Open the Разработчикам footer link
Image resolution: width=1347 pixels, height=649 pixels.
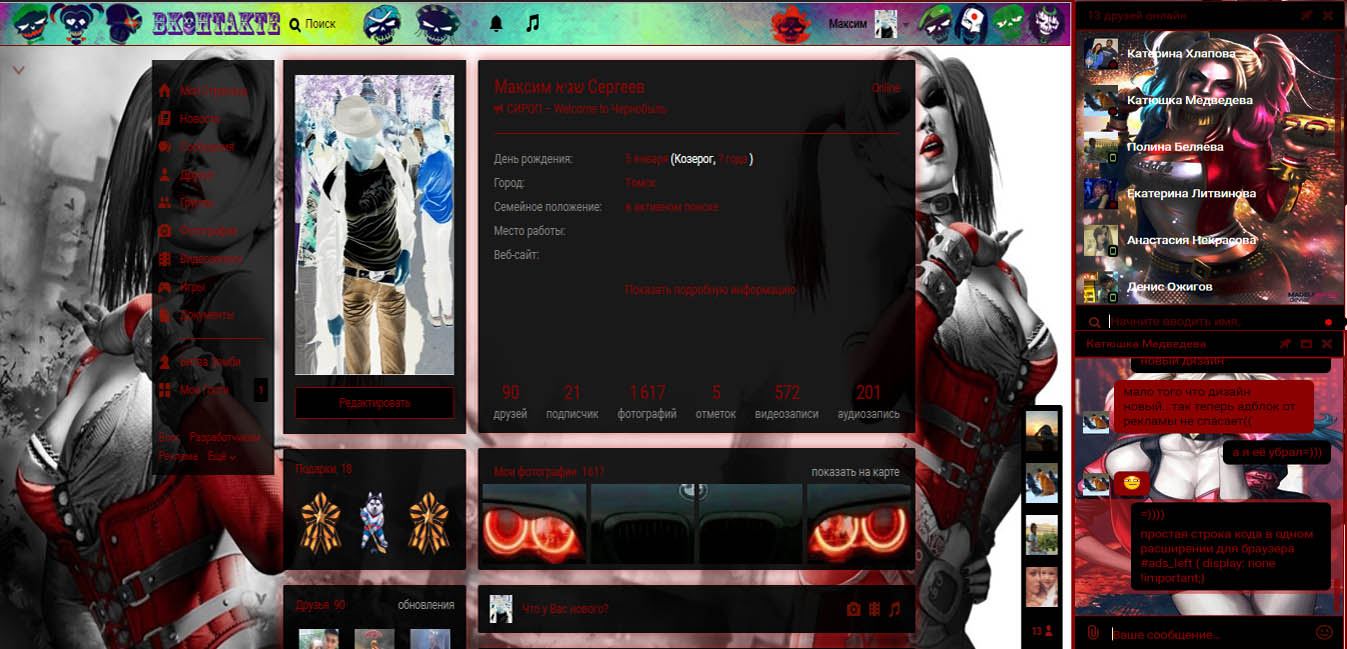click(x=225, y=438)
